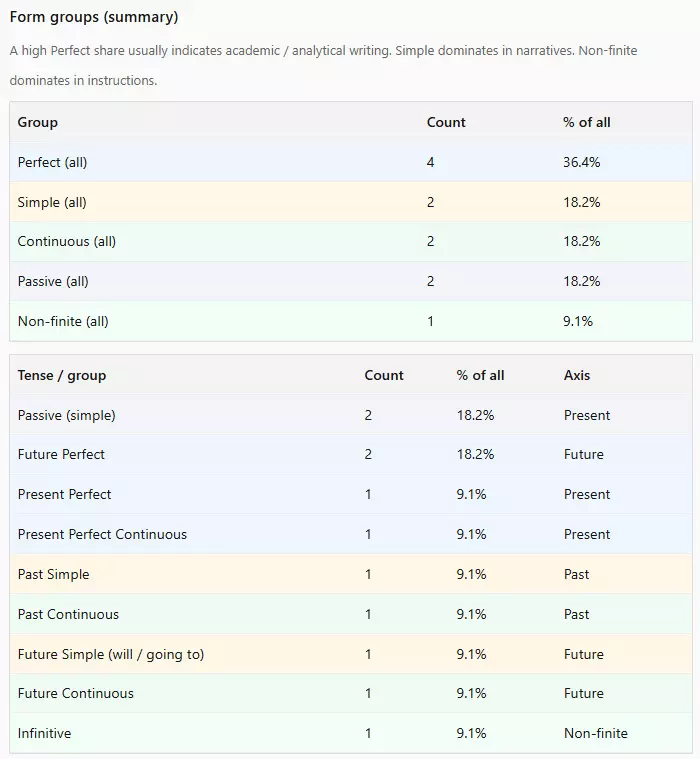Viewport: 700px width, 759px height.
Task: Select '% of all' header in Group table
Action: (x=587, y=122)
